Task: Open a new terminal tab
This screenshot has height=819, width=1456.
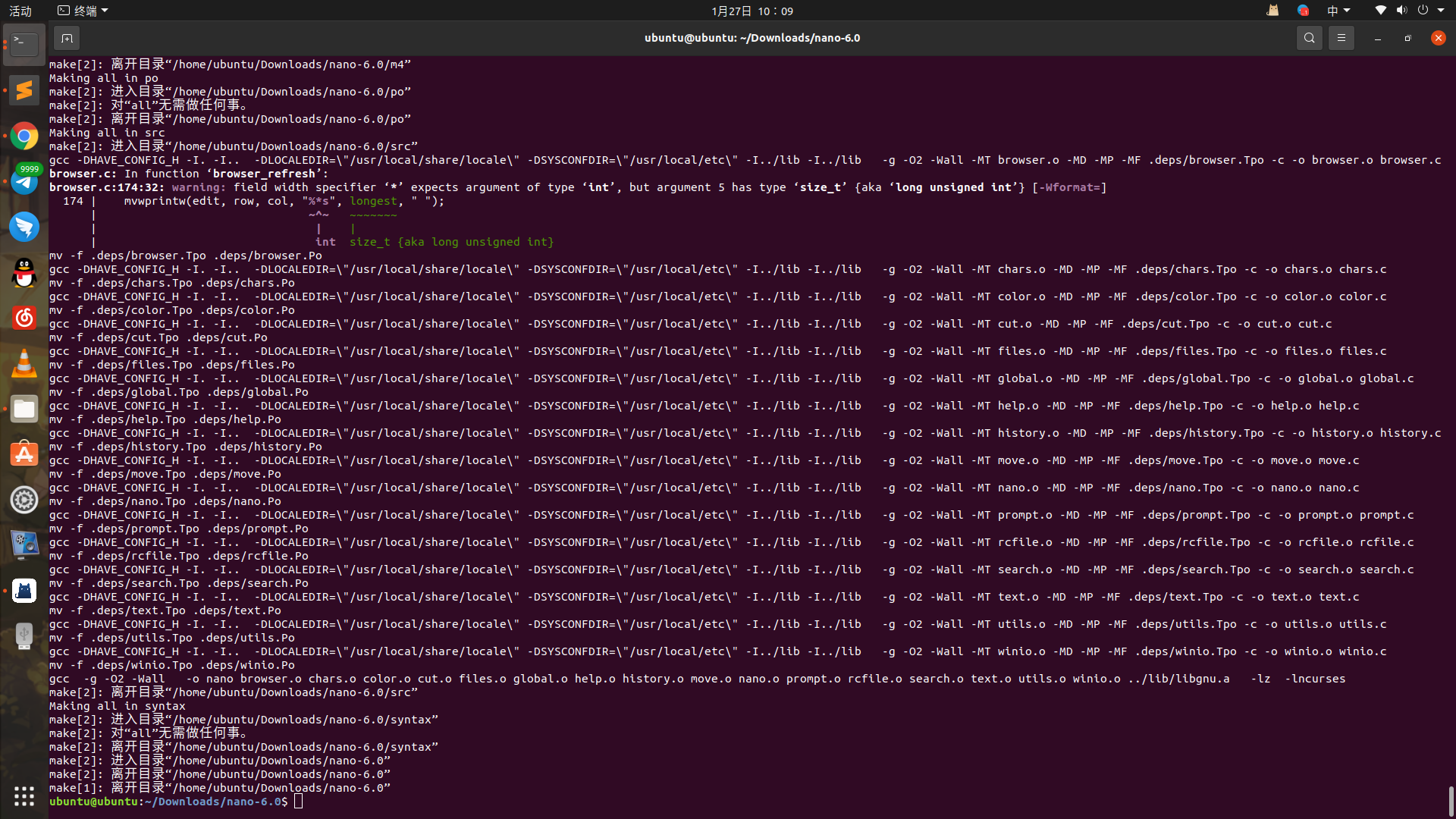Action: [x=67, y=38]
